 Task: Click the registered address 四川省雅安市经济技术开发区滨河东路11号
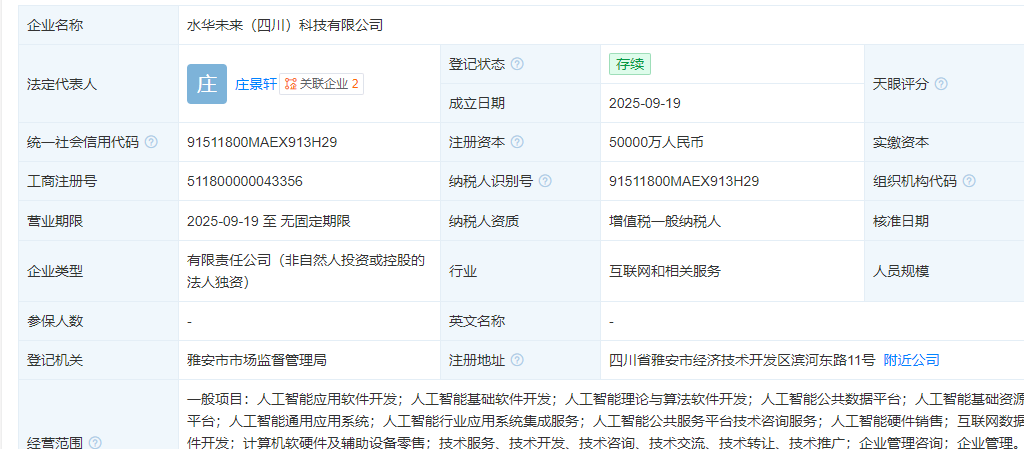[742, 360]
